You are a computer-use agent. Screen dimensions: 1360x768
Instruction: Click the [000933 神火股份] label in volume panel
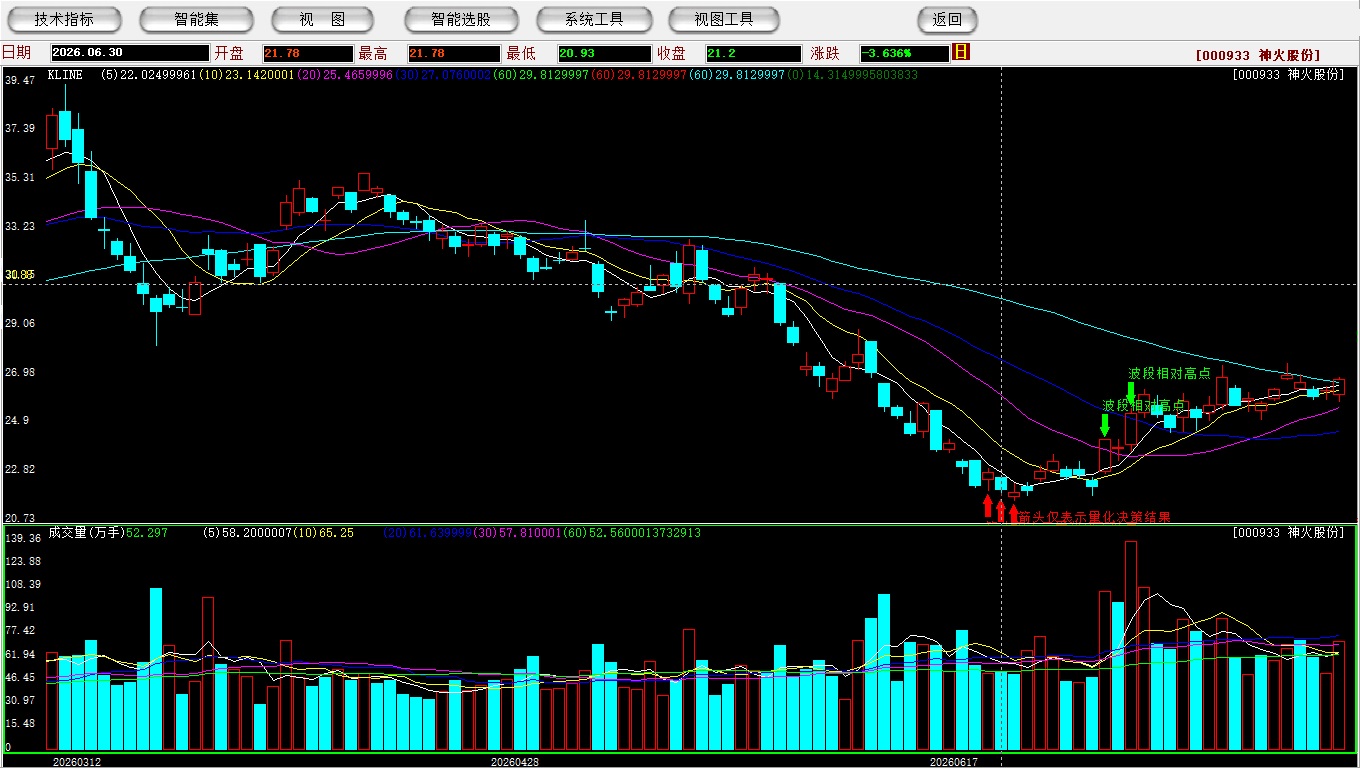point(1289,533)
